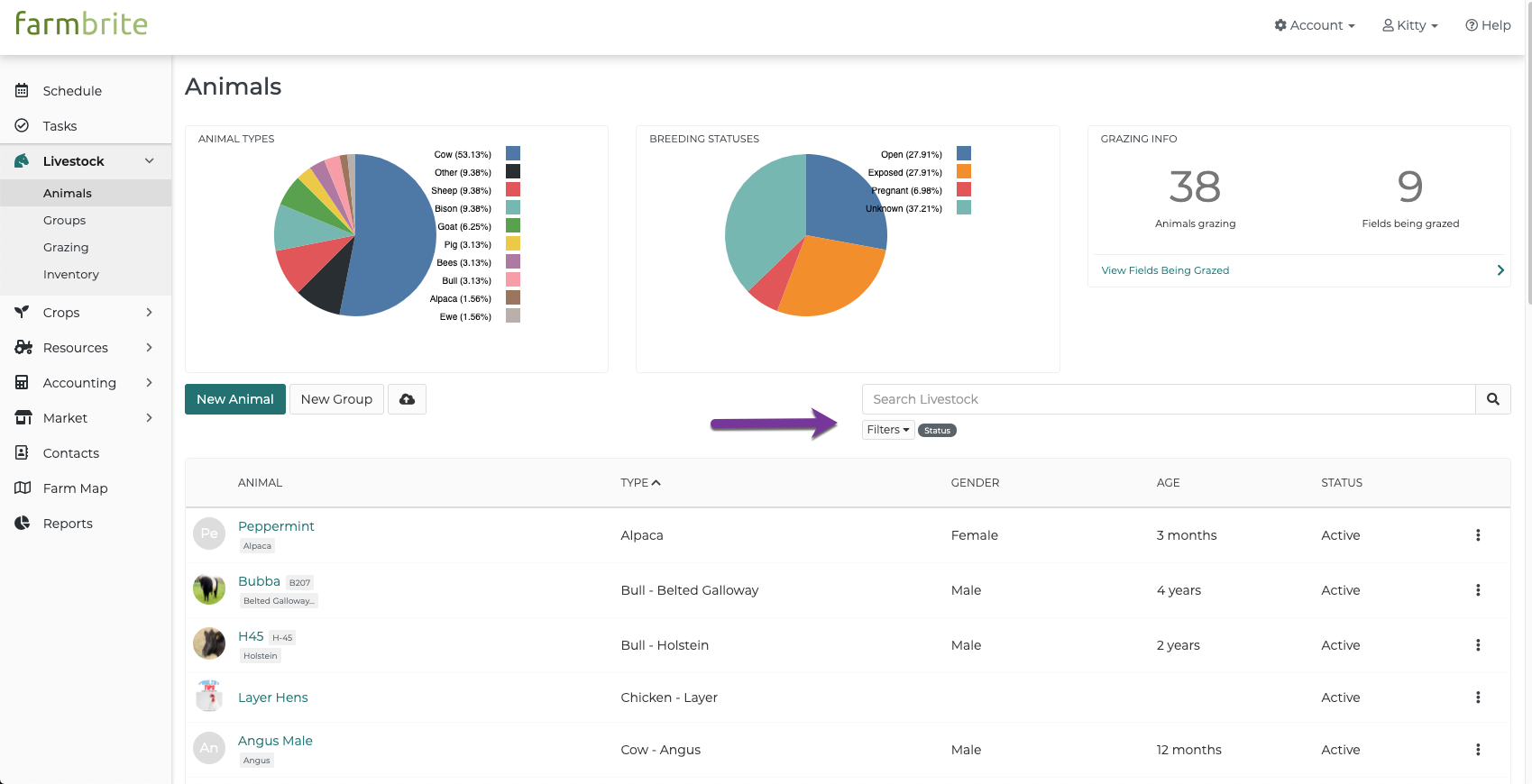Click H45's photo thumbnail

point(209,643)
